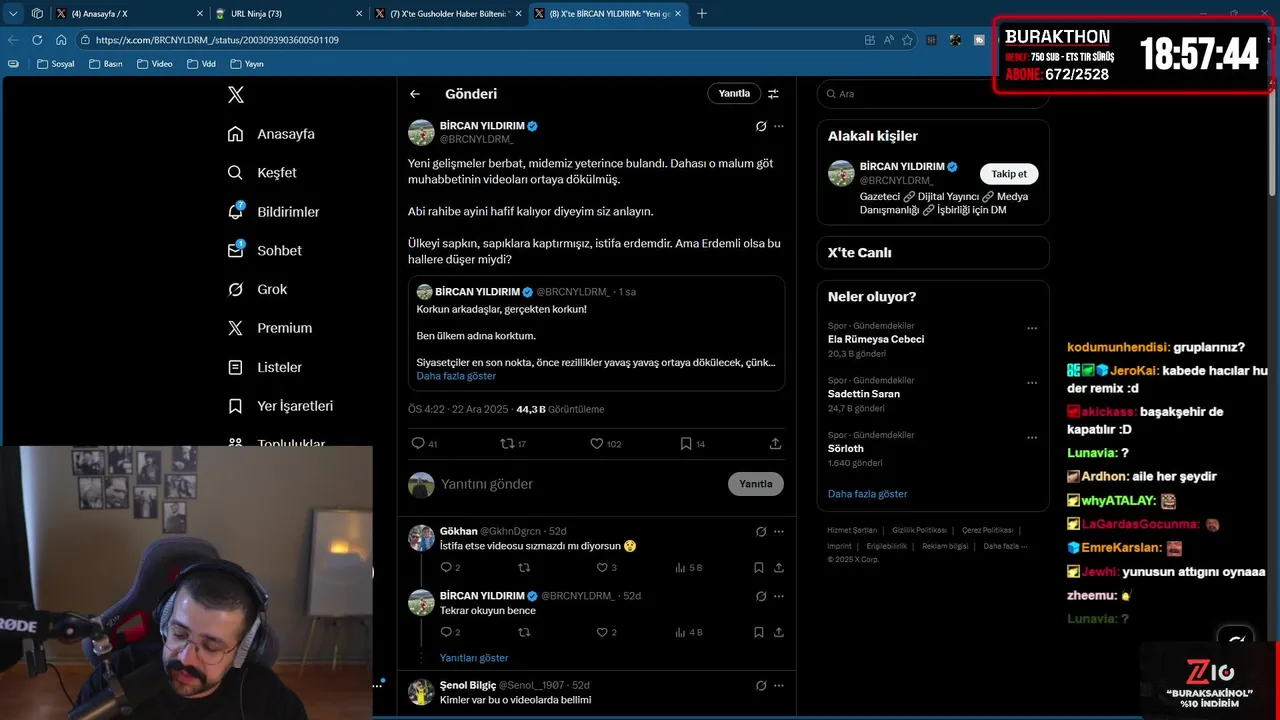This screenshot has height=720, width=1280.
Task: Open Video bookmarks folder
Action: [x=154, y=64]
